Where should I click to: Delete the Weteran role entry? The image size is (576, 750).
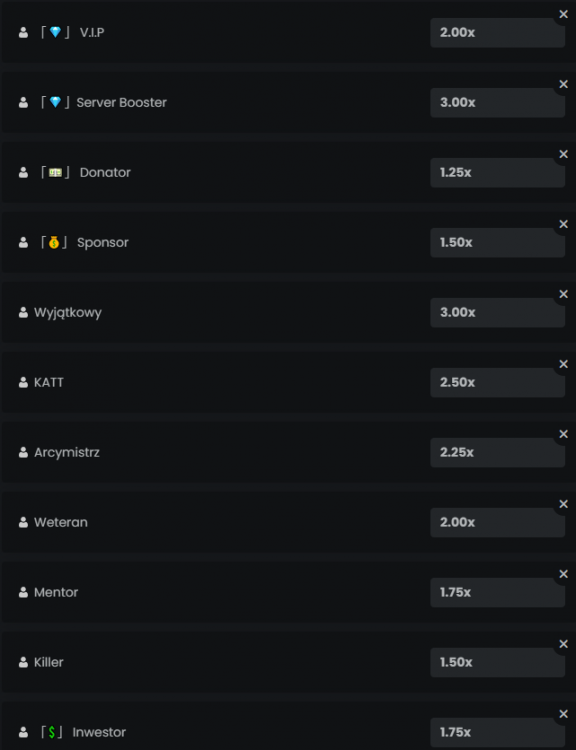[563, 504]
